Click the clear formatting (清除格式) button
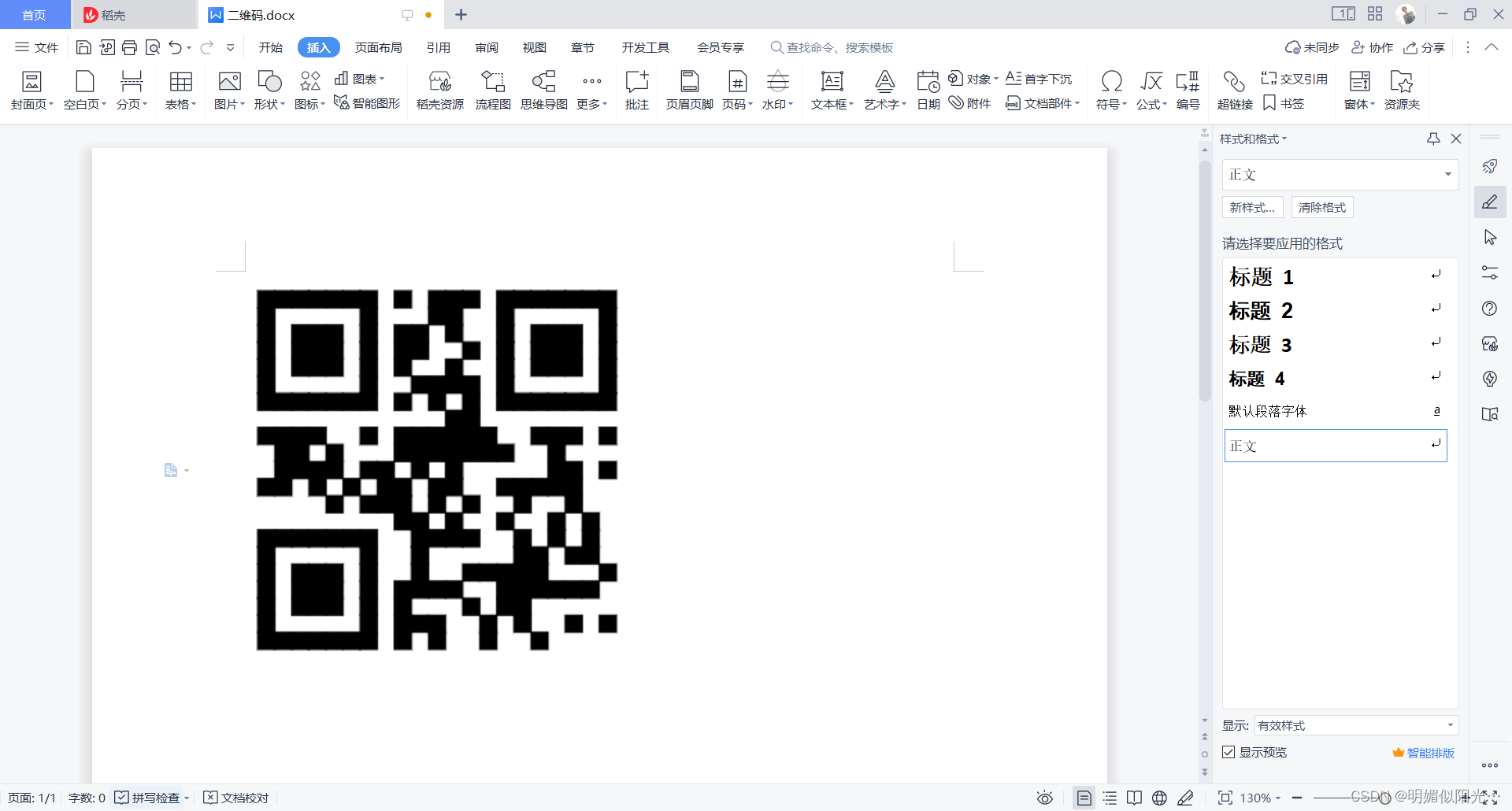The width and height of the screenshot is (1512, 811). (x=1322, y=207)
